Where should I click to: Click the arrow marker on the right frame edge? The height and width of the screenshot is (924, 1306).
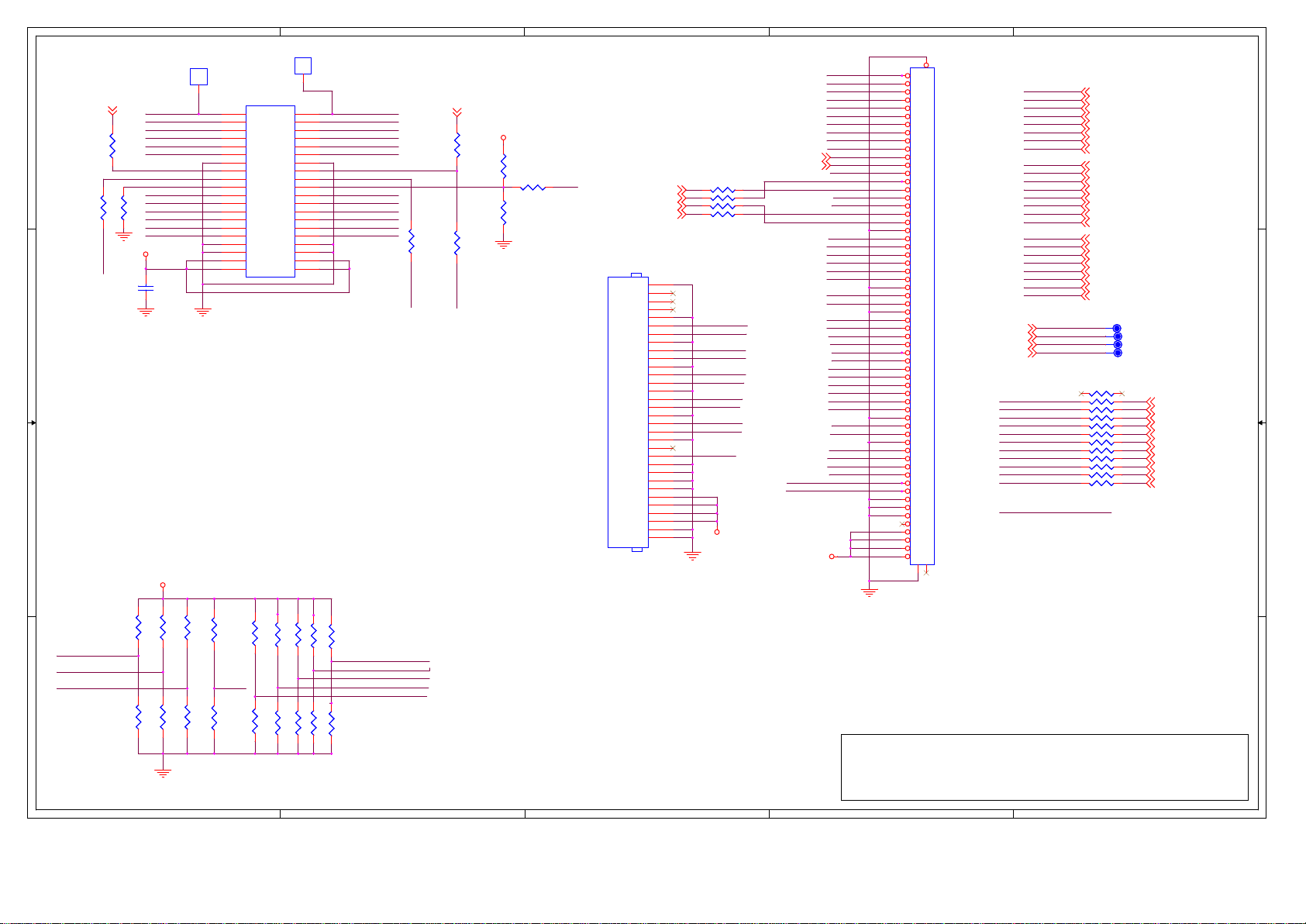(1261, 423)
